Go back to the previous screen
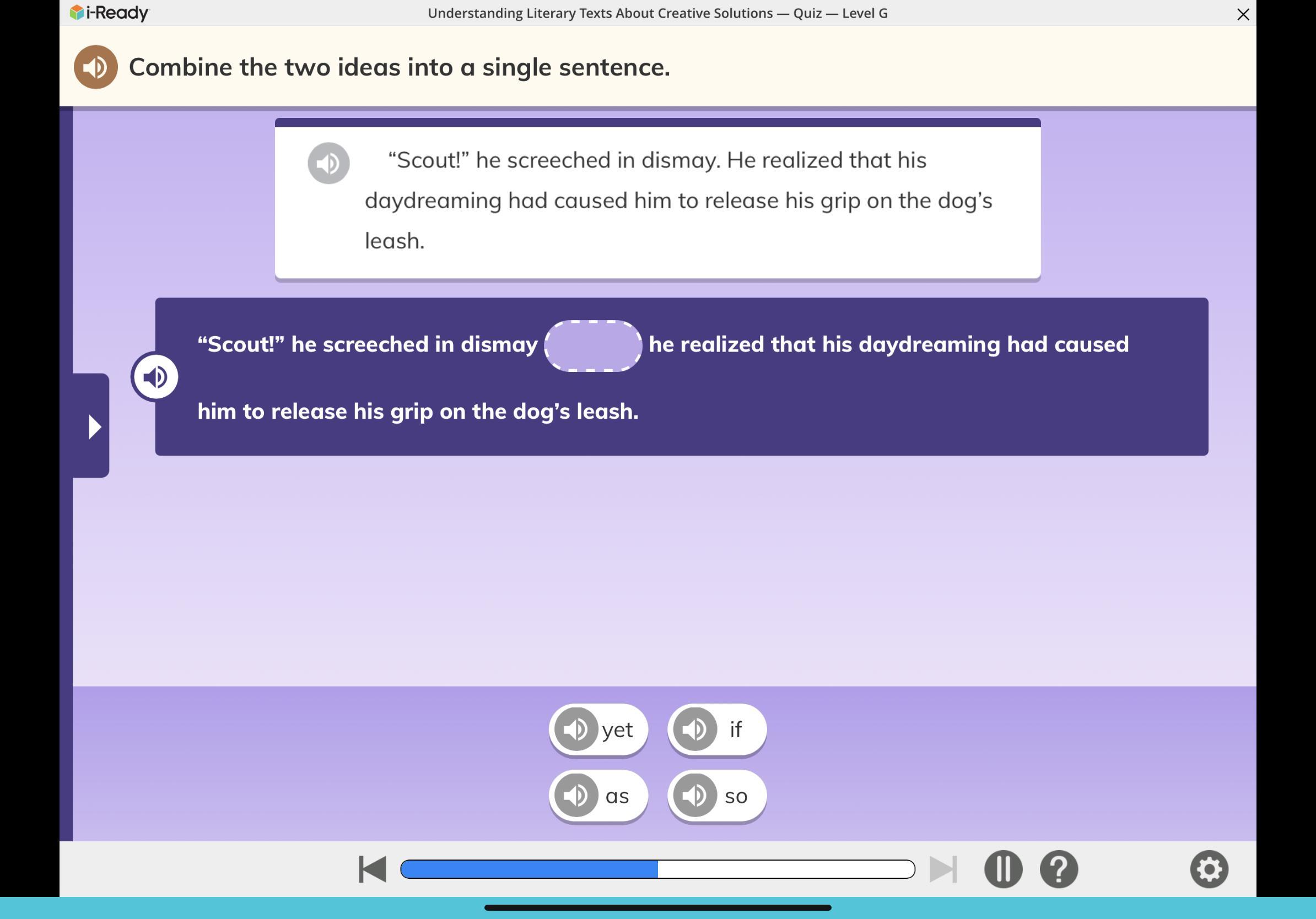 (373, 869)
